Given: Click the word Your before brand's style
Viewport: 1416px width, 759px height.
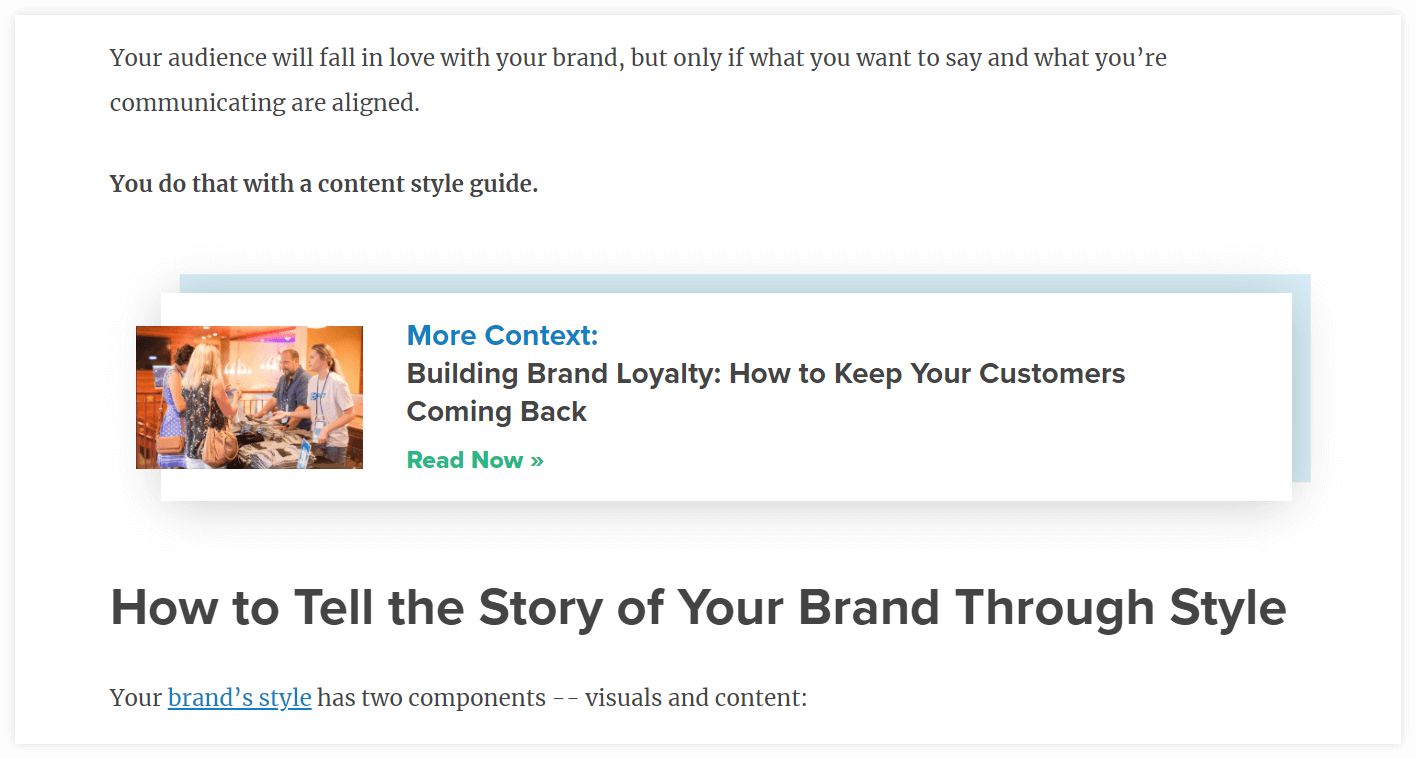Looking at the screenshot, I should 136,697.
